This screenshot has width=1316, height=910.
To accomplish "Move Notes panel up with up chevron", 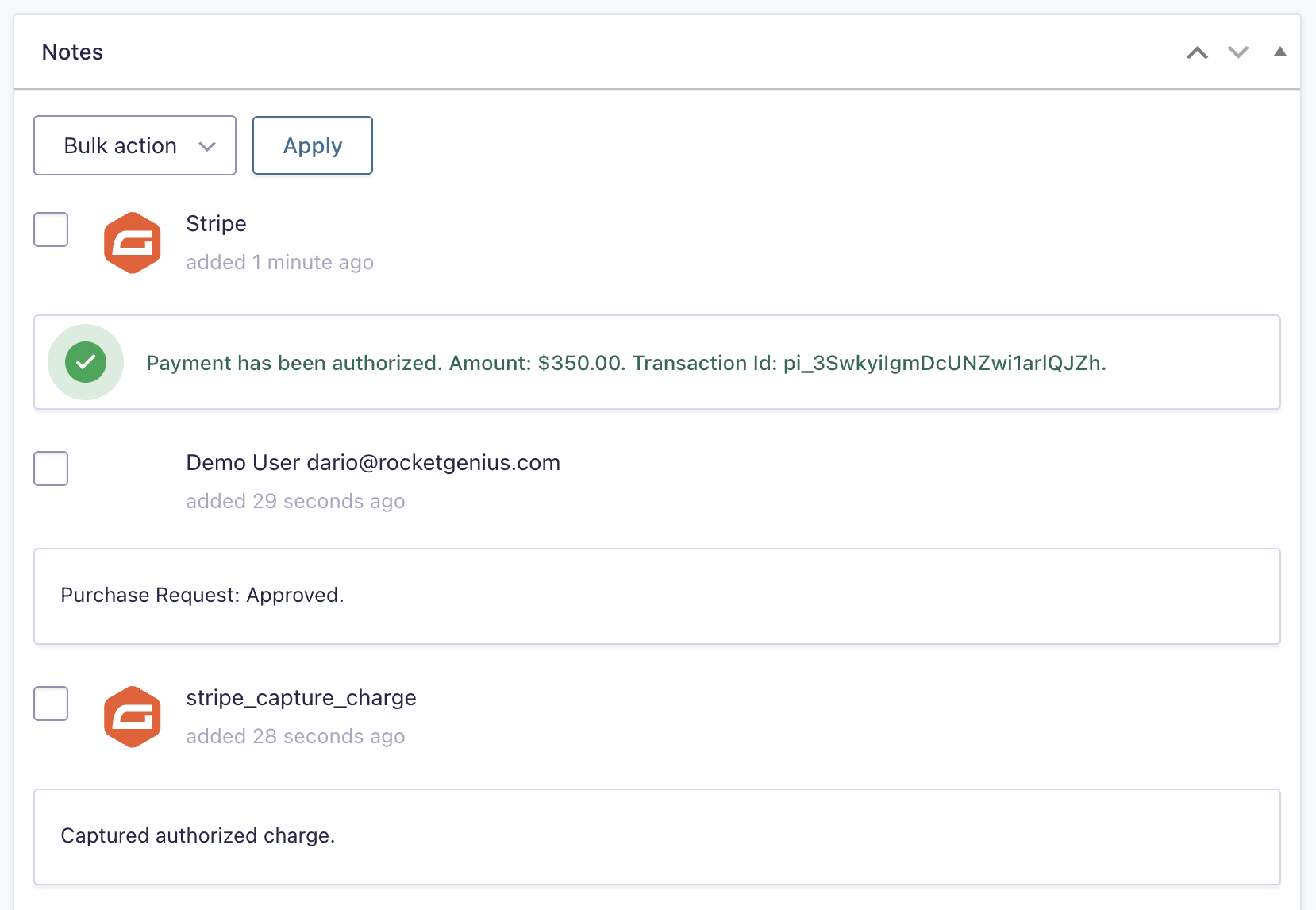I will (1197, 52).
